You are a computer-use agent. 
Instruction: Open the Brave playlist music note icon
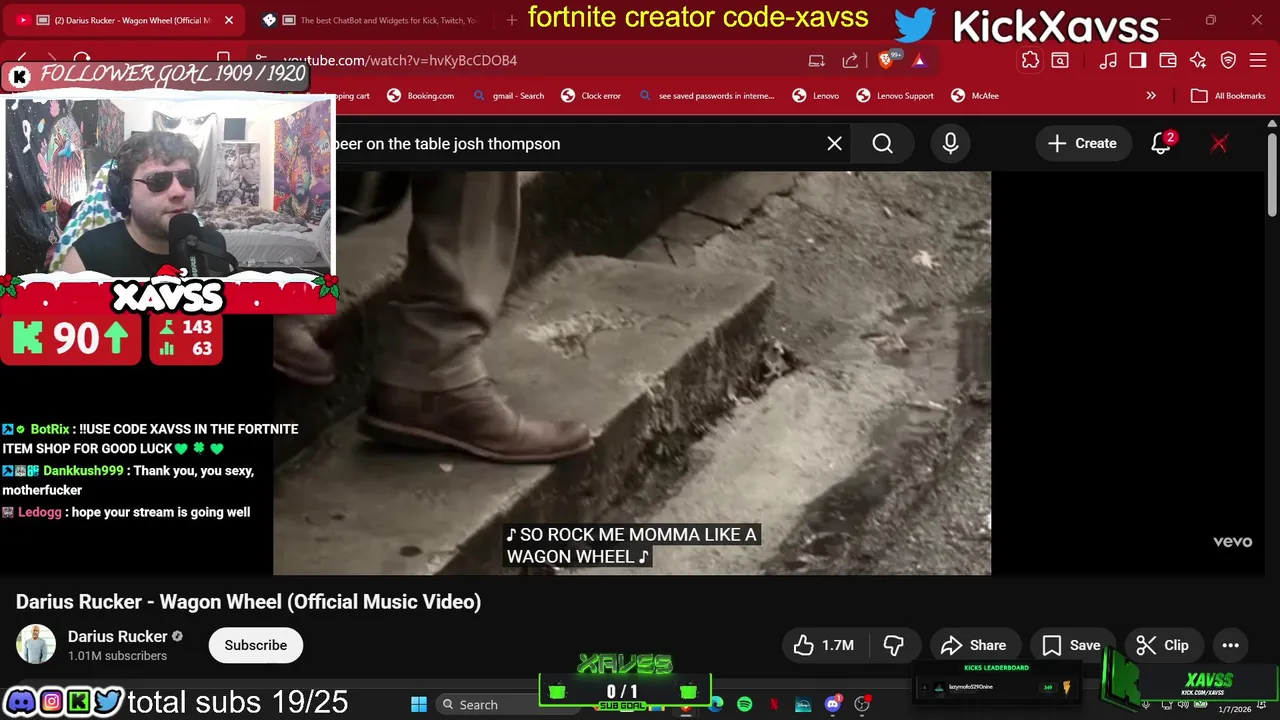tap(1108, 60)
